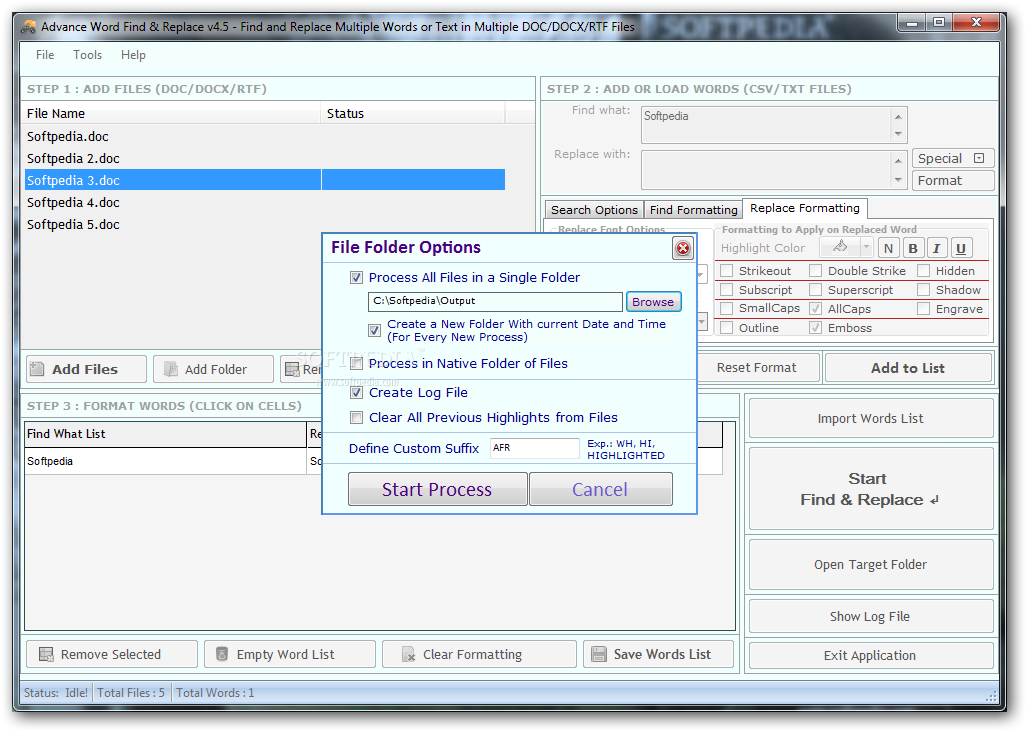Enable Process in Native Folder of Files

click(356, 363)
